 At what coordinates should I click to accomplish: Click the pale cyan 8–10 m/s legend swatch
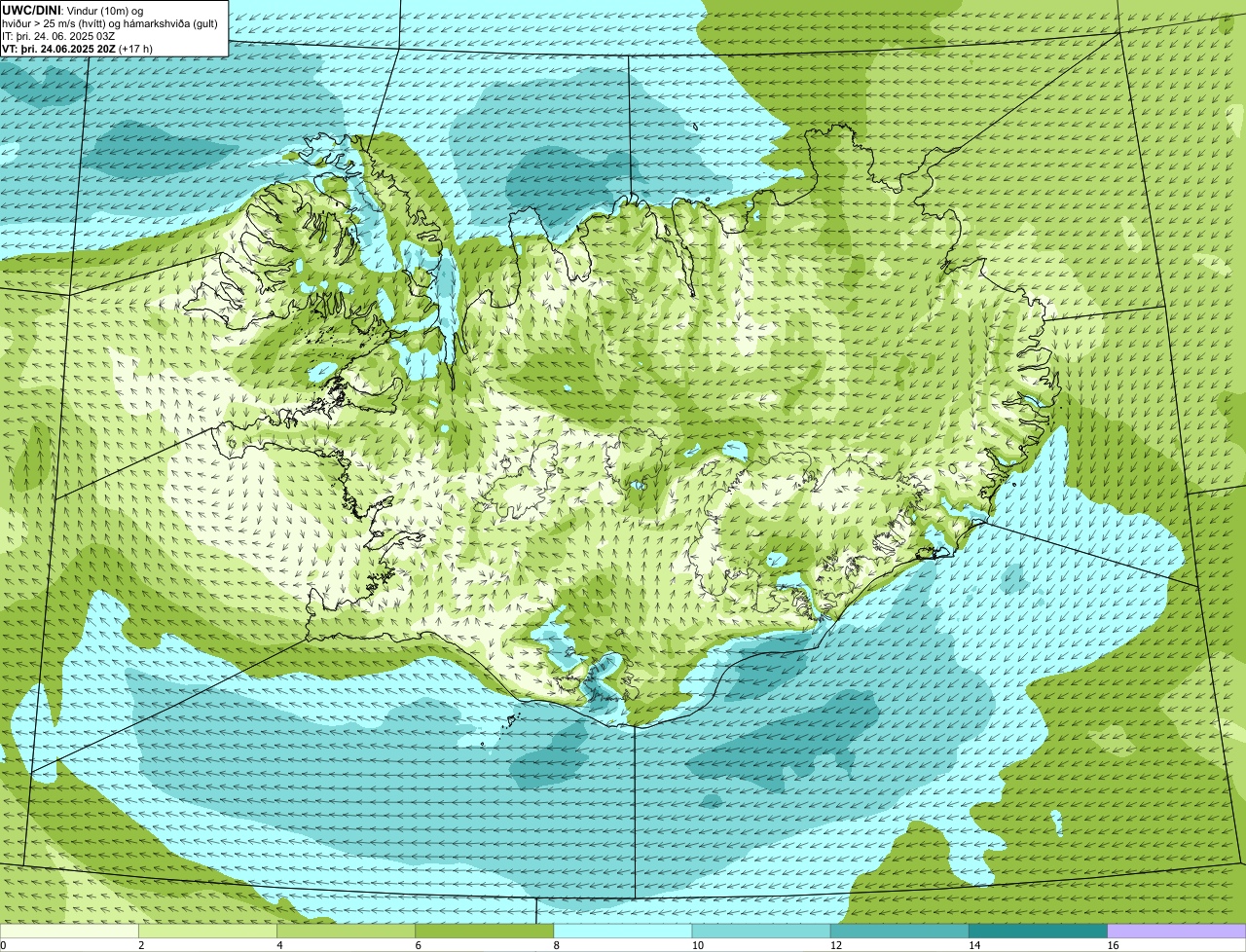623,931
